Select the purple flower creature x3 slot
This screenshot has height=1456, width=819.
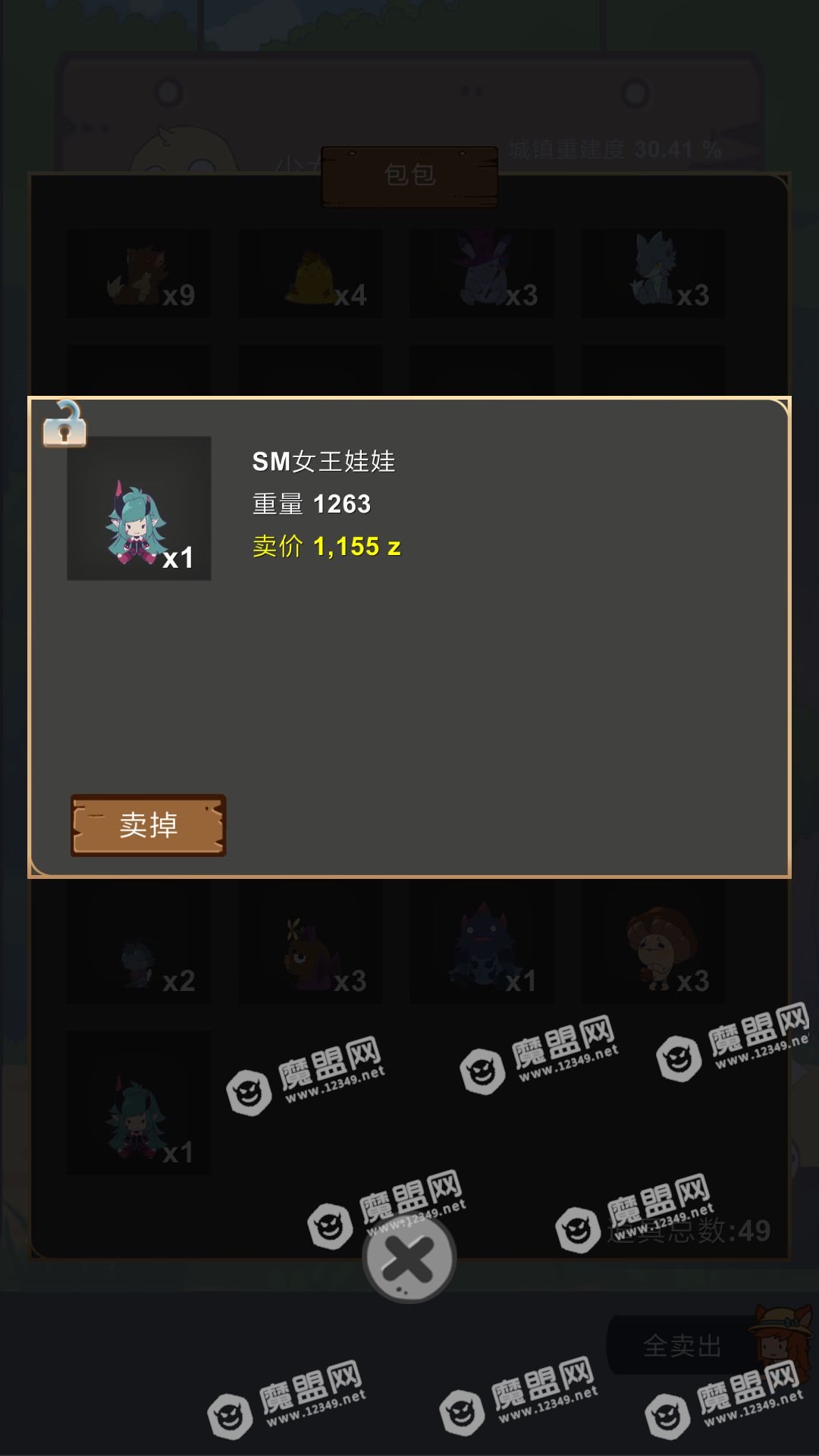tap(310, 942)
